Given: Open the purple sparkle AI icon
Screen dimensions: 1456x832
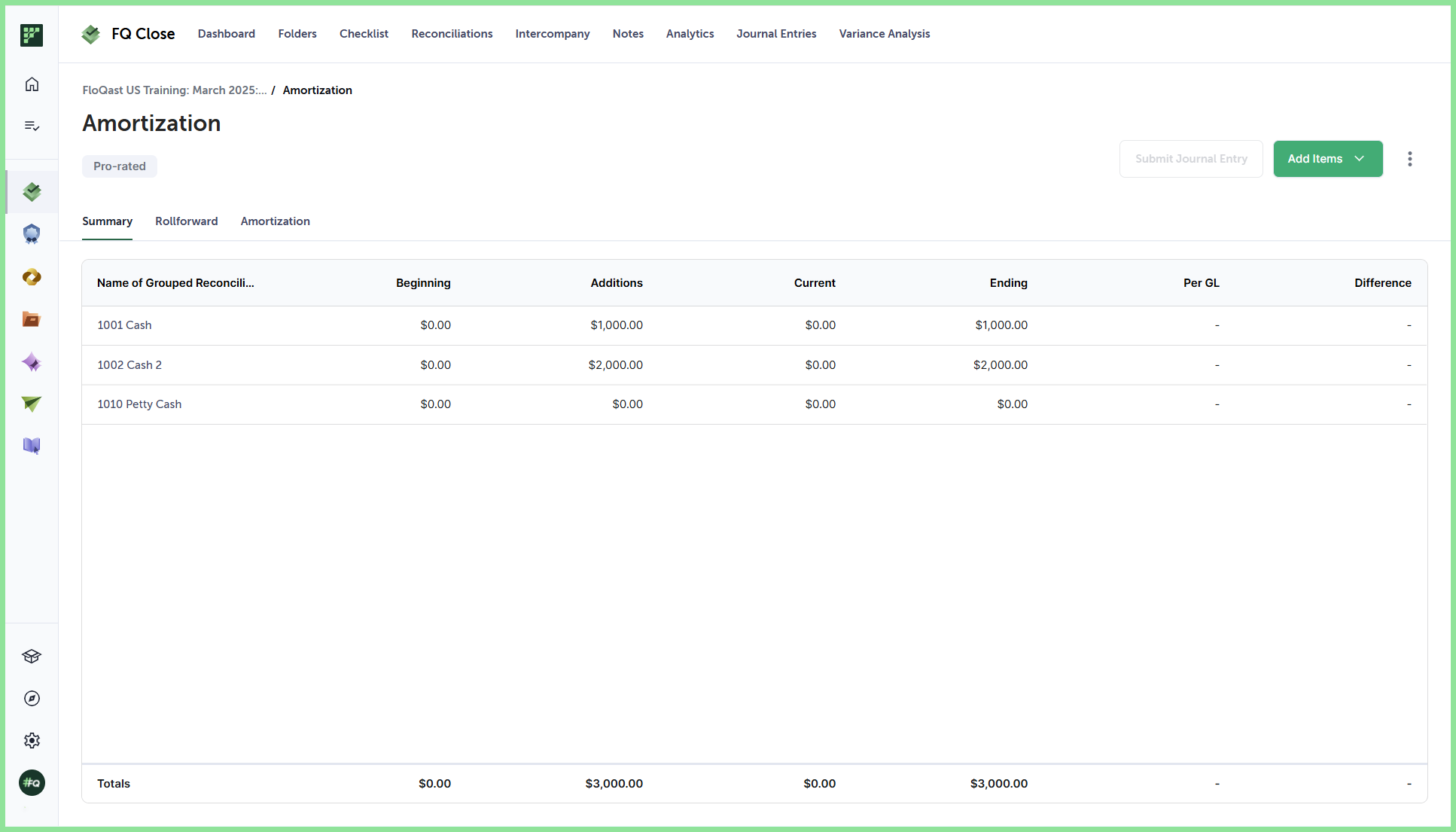Looking at the screenshot, I should click(x=32, y=362).
